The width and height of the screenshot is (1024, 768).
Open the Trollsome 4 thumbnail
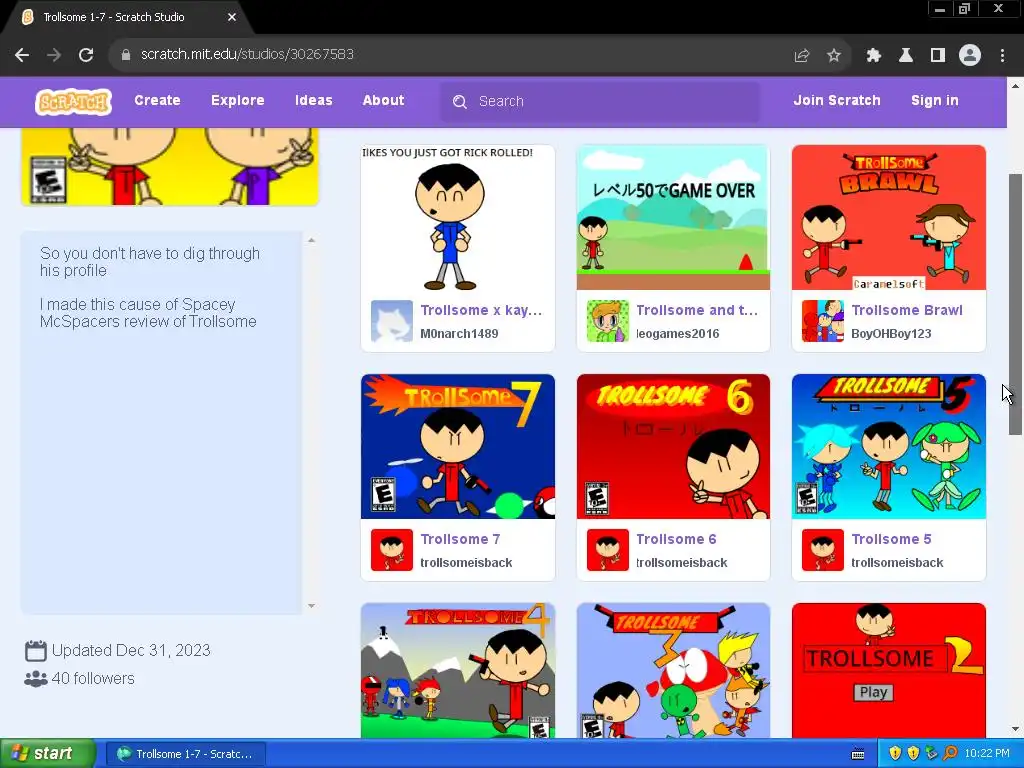pyautogui.click(x=458, y=671)
